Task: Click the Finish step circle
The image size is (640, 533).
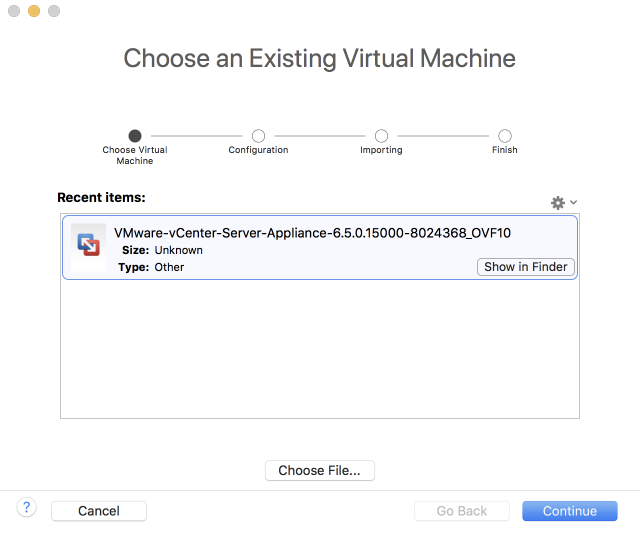Action: (505, 136)
